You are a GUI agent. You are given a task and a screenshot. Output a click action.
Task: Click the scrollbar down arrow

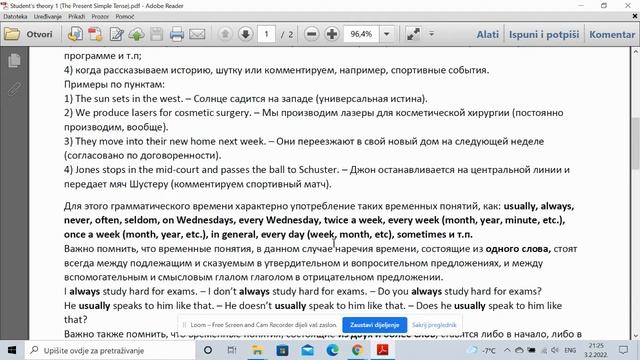click(x=636, y=336)
